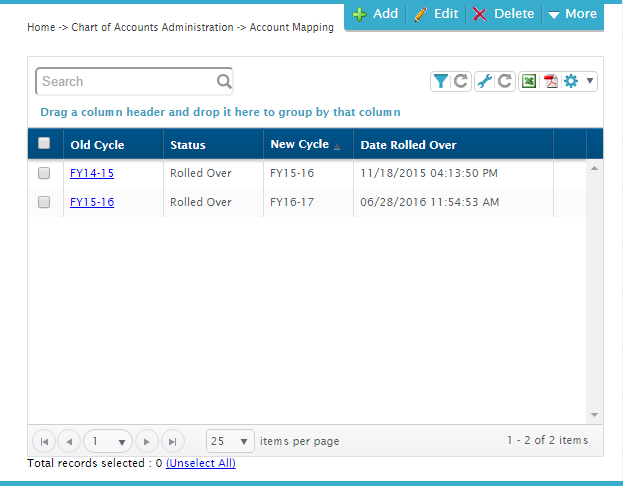This screenshot has height=486, width=623.
Task: Open the filter funnel icon
Action: (x=440, y=81)
